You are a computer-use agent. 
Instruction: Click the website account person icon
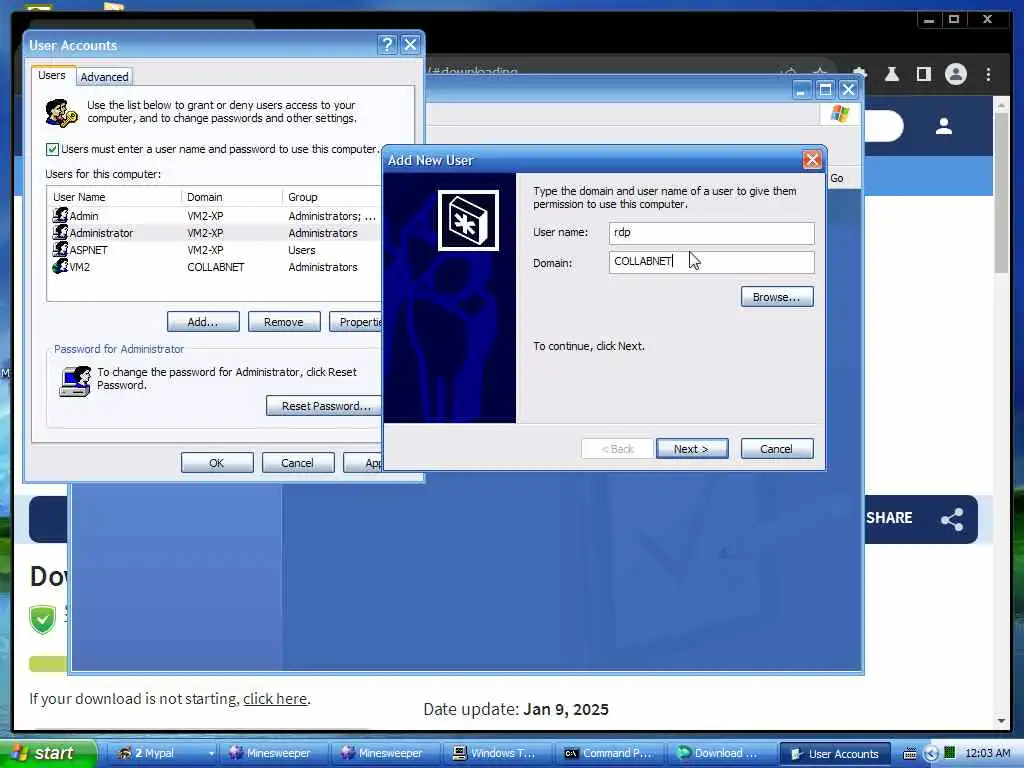tap(944, 126)
